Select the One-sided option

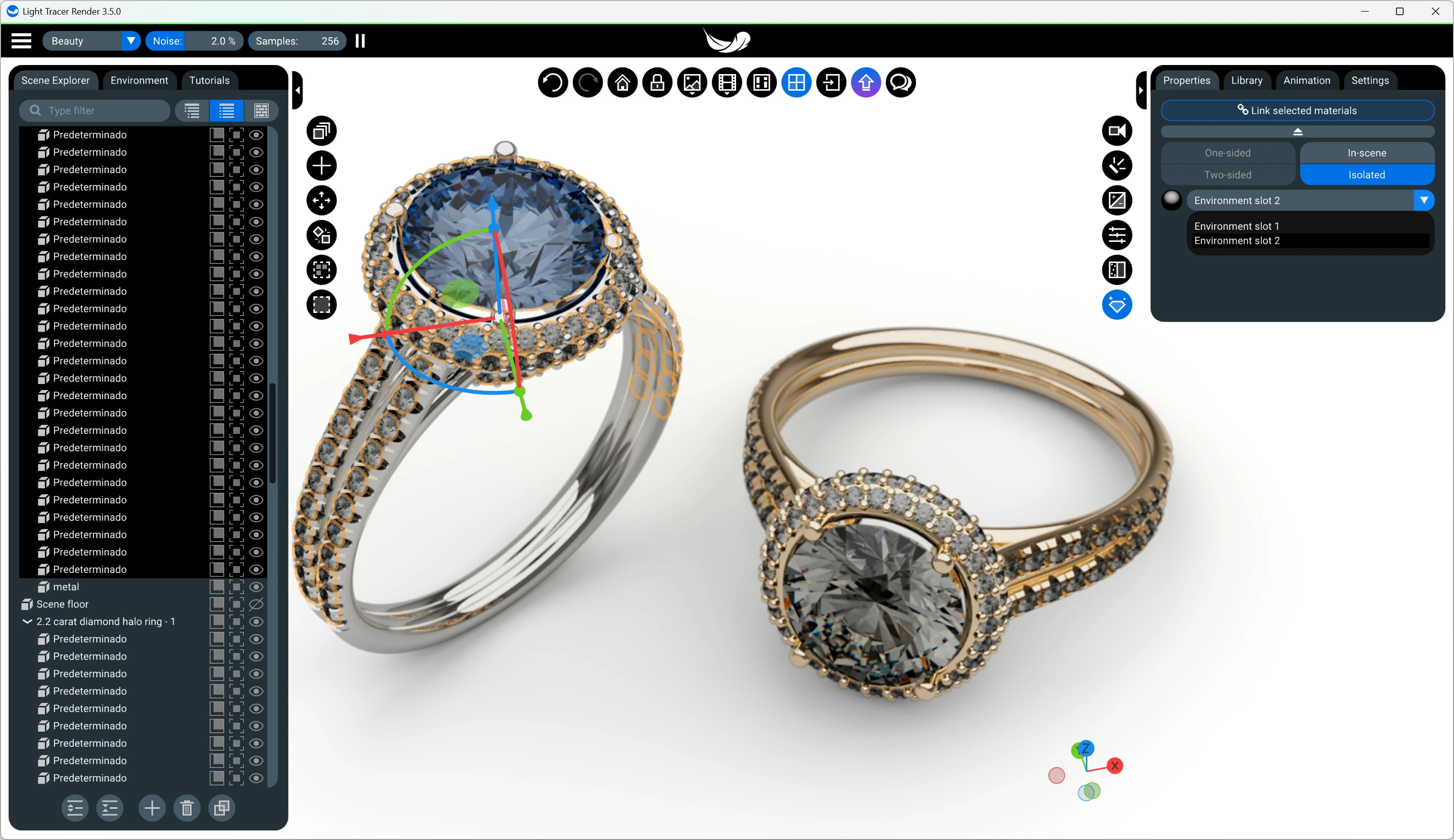pyautogui.click(x=1228, y=153)
